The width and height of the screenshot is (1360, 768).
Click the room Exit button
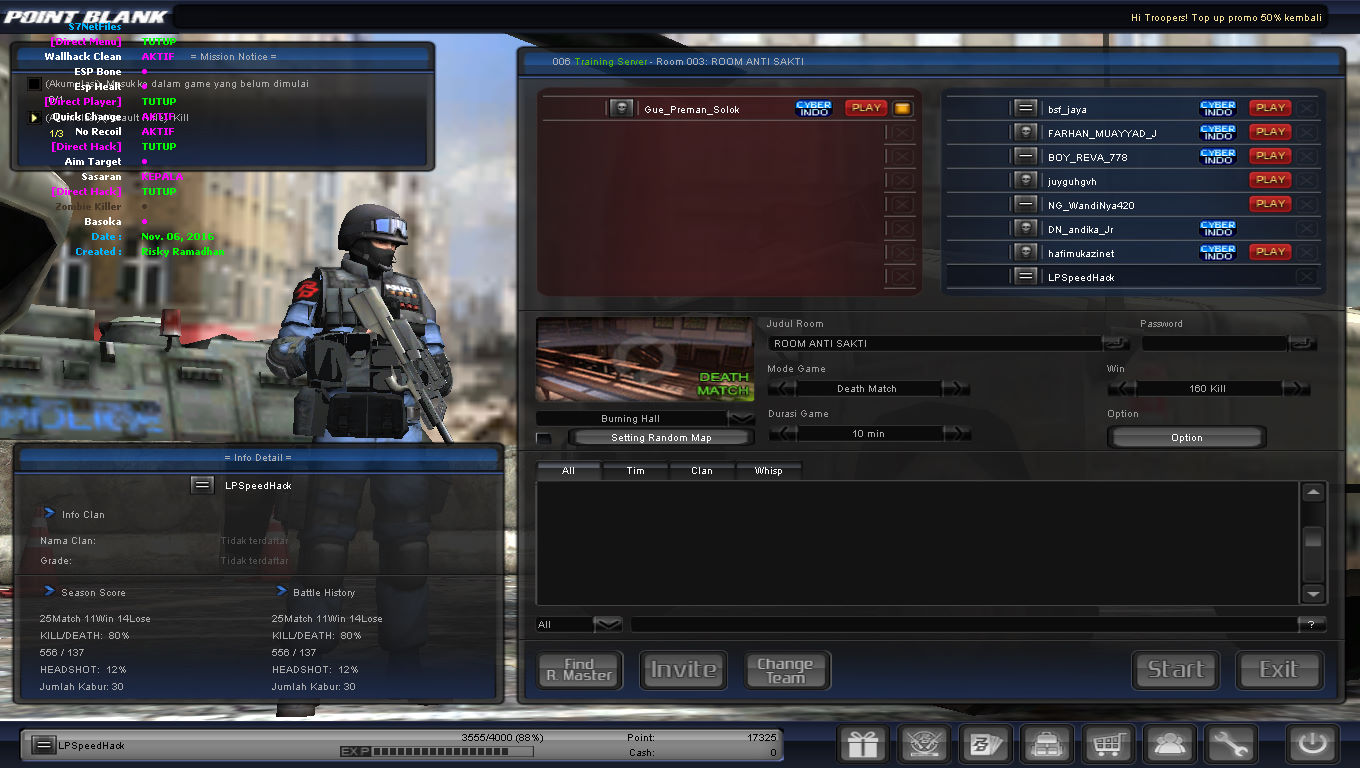point(1279,670)
